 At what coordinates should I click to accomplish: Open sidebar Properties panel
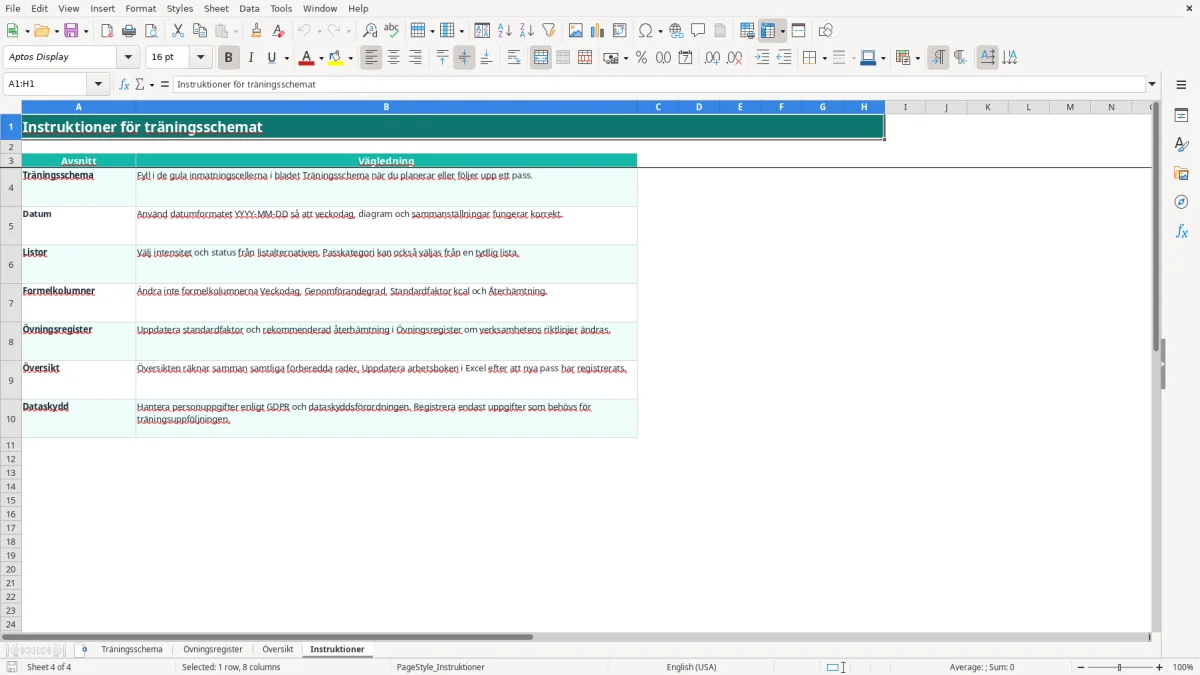[x=1181, y=116]
